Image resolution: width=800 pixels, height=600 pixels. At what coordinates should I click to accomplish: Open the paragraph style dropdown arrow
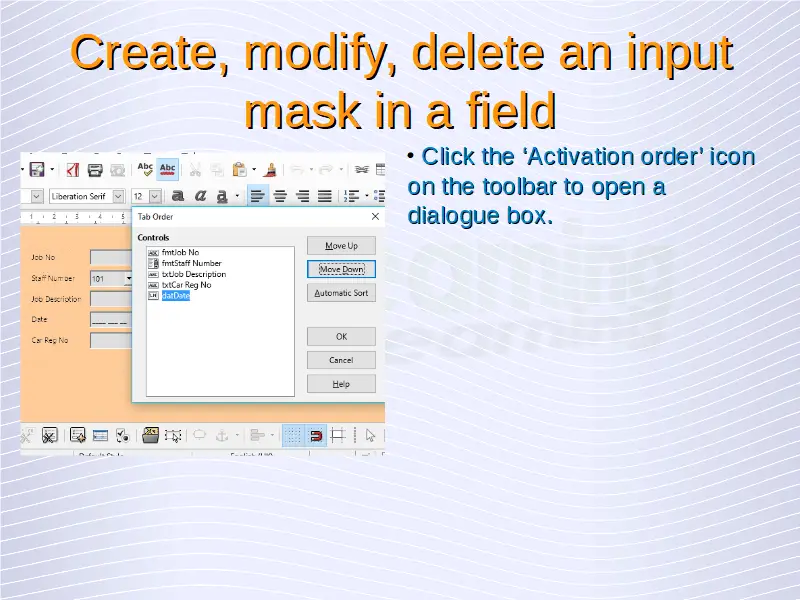click(x=37, y=196)
